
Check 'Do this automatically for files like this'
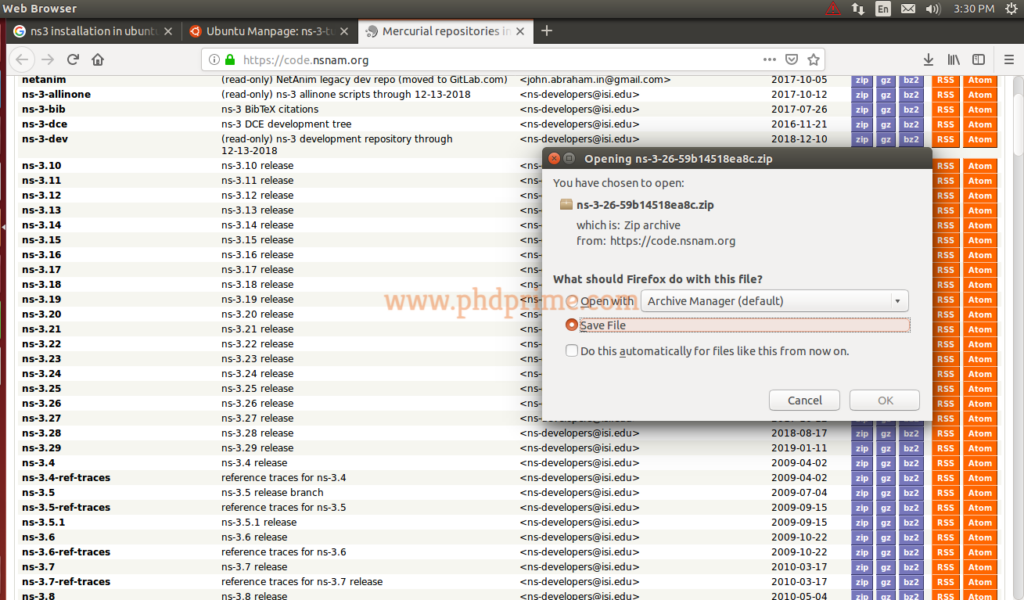(x=572, y=350)
